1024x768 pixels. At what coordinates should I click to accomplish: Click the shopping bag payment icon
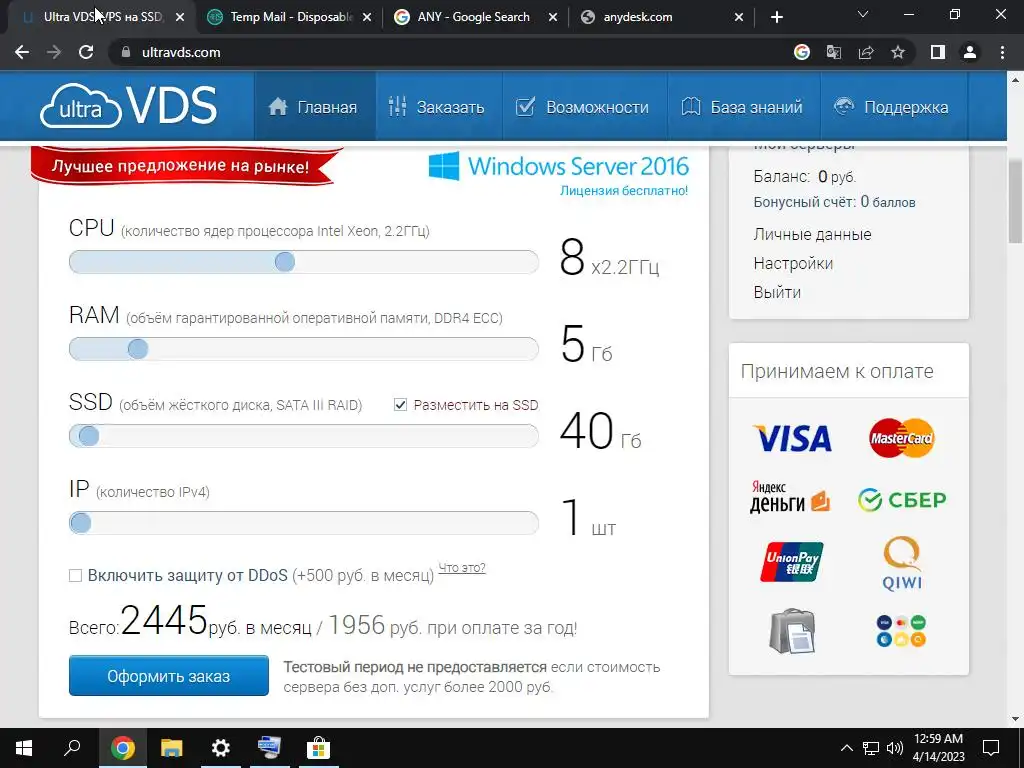tap(792, 631)
